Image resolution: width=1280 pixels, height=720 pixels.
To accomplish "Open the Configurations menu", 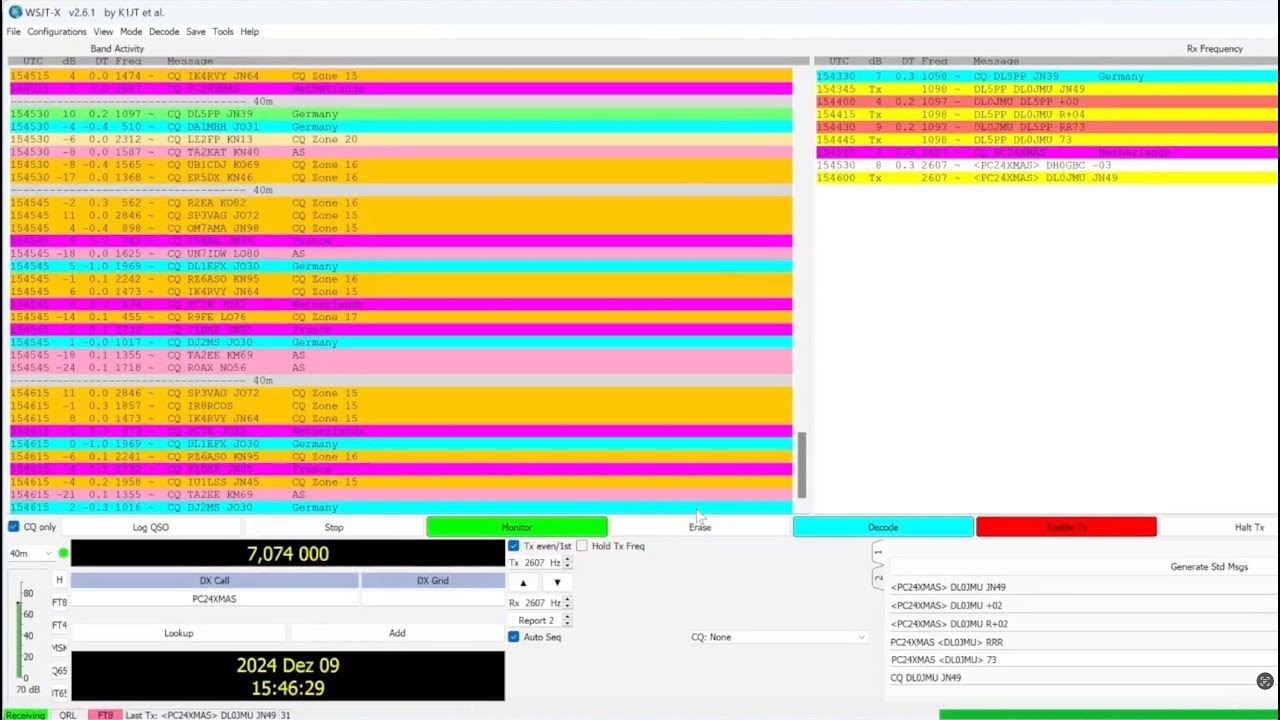I will click(x=57, y=32).
